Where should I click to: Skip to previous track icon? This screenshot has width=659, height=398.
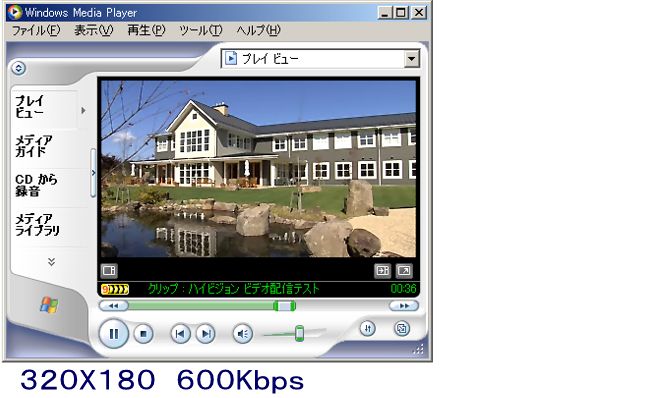180,334
